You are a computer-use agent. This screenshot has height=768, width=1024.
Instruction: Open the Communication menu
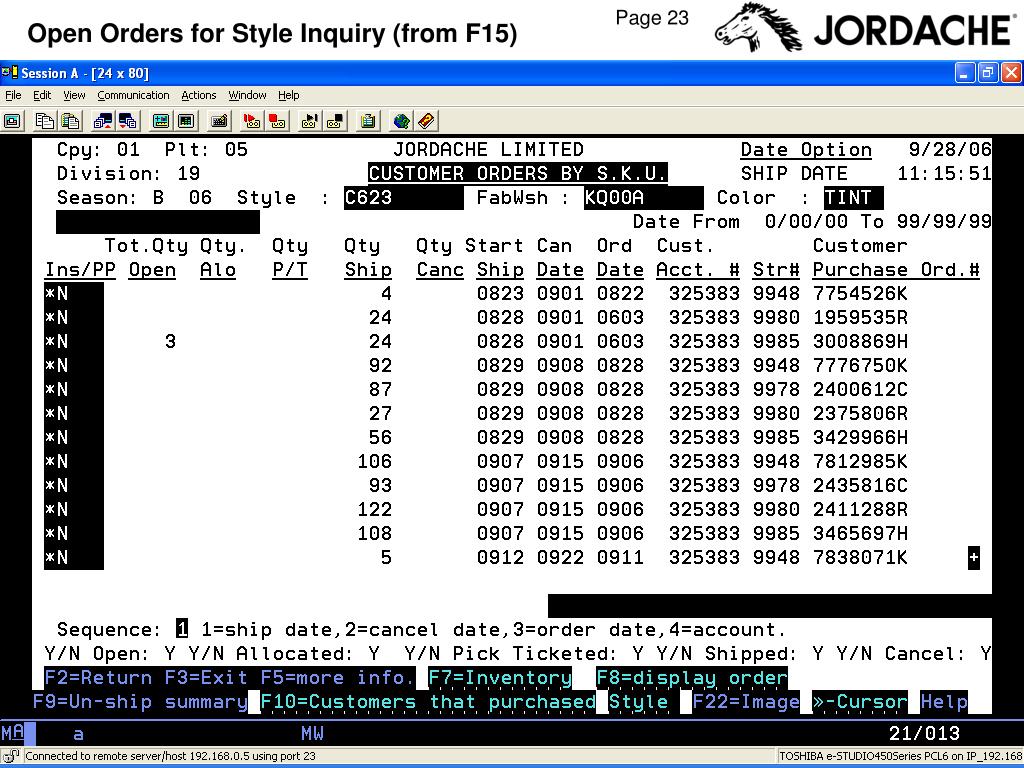coord(133,95)
